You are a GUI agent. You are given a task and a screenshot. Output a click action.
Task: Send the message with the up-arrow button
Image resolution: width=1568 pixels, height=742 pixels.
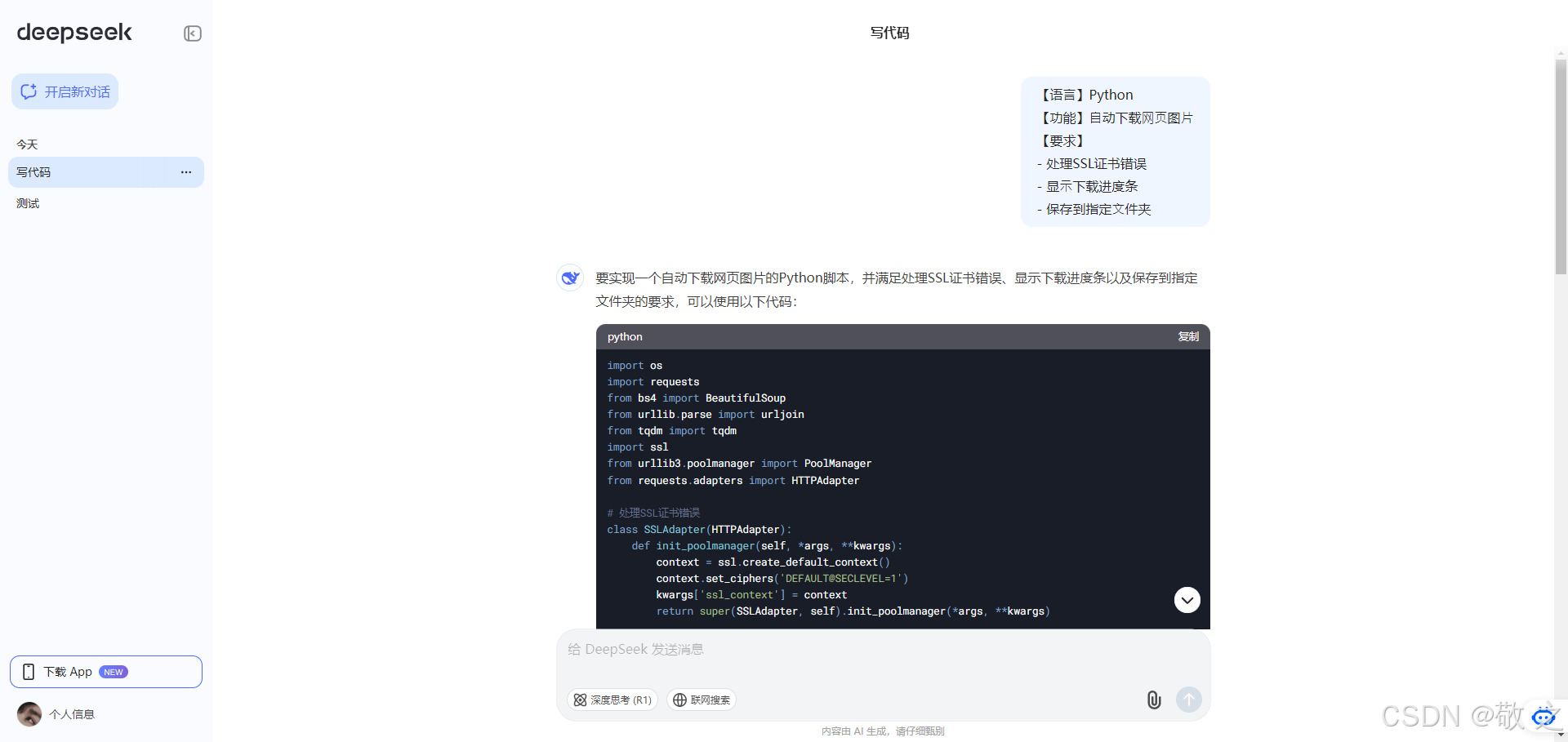pos(1189,700)
